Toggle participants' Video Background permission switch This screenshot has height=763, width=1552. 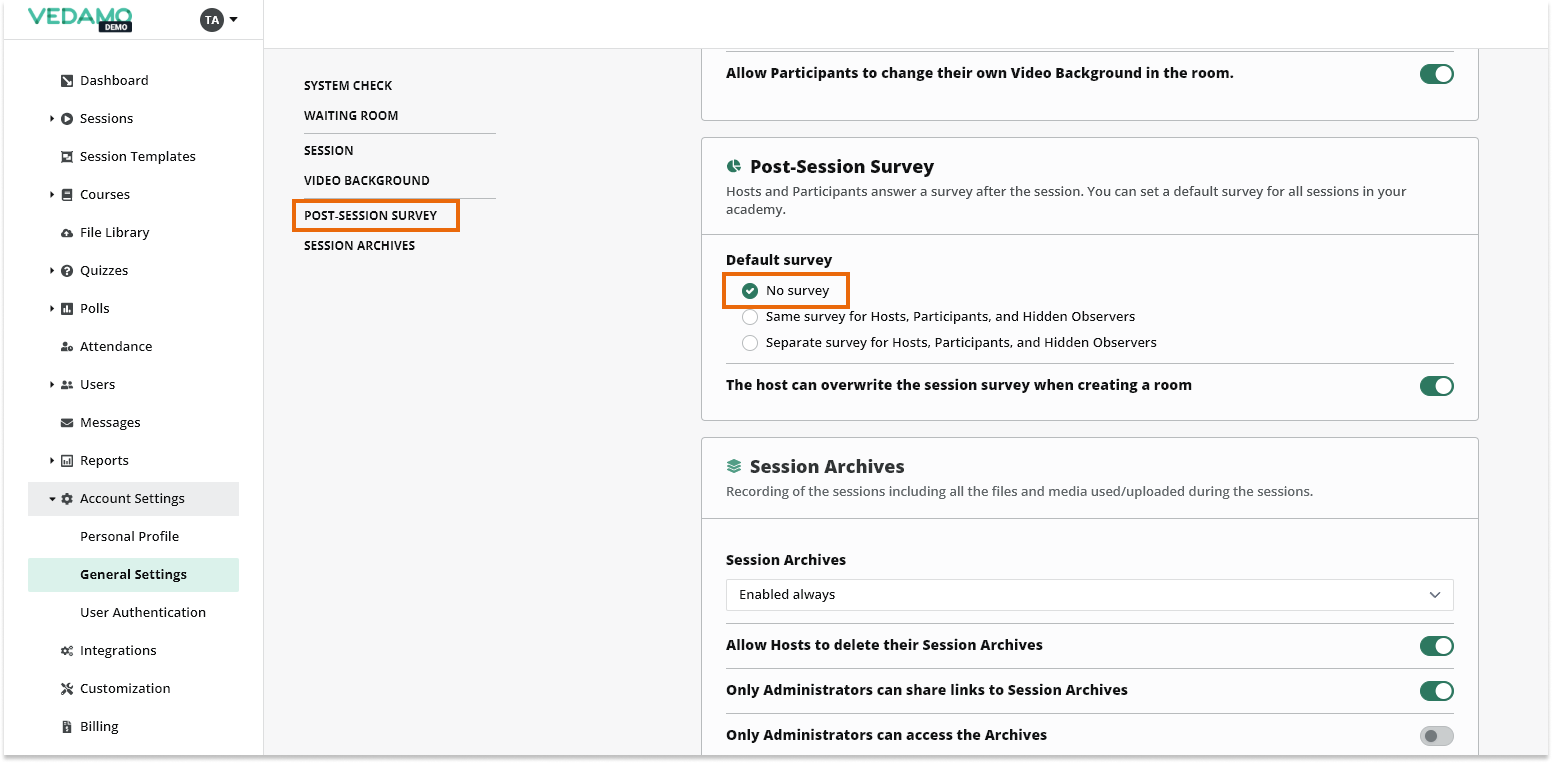(x=1436, y=74)
